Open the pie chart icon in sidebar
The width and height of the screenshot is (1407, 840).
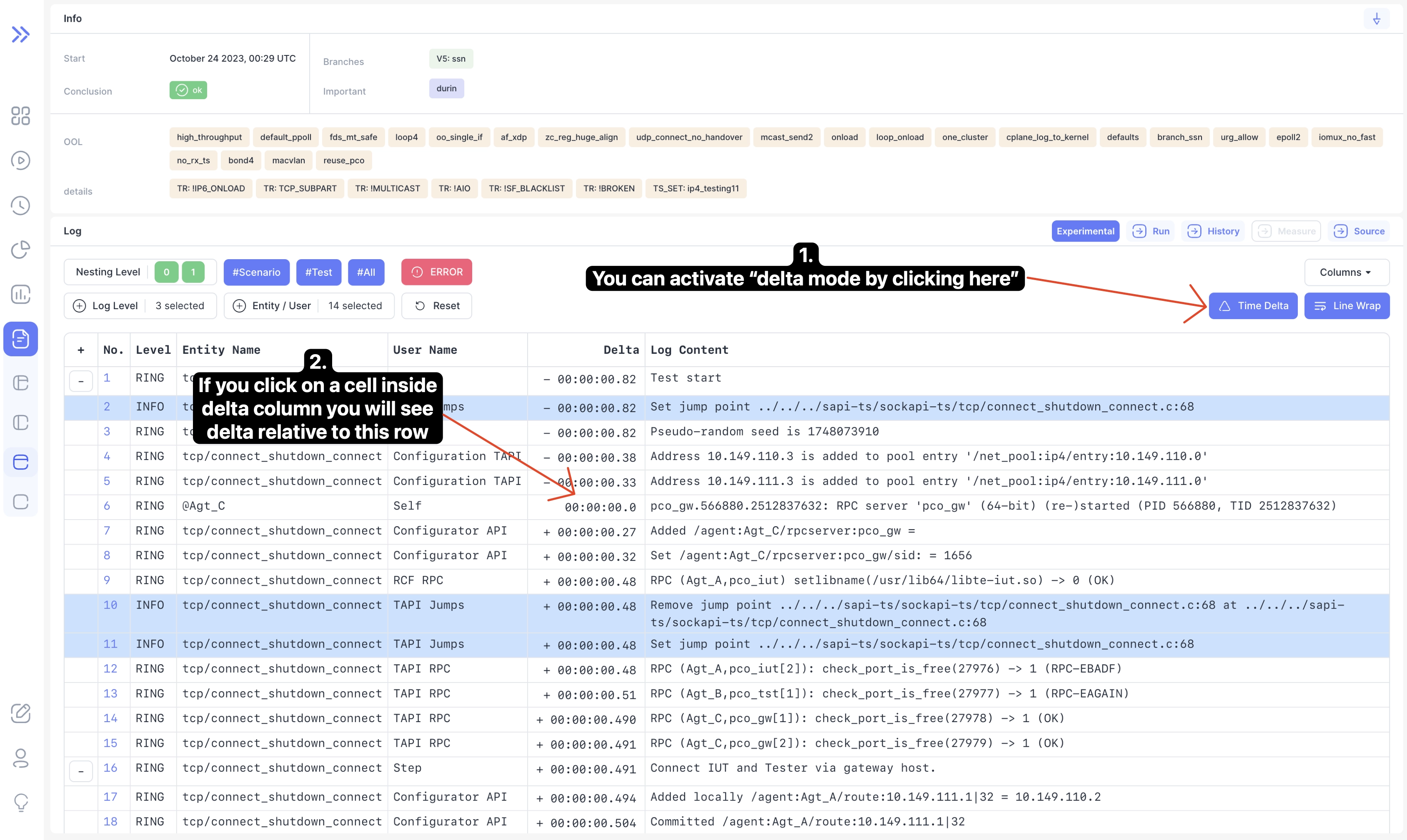pyautogui.click(x=21, y=250)
